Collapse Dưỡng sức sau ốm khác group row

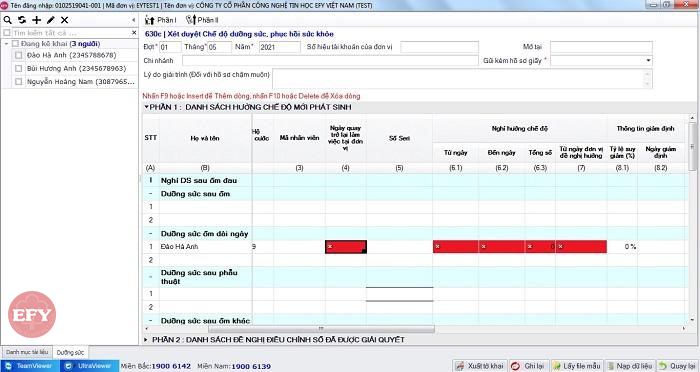[150, 321]
